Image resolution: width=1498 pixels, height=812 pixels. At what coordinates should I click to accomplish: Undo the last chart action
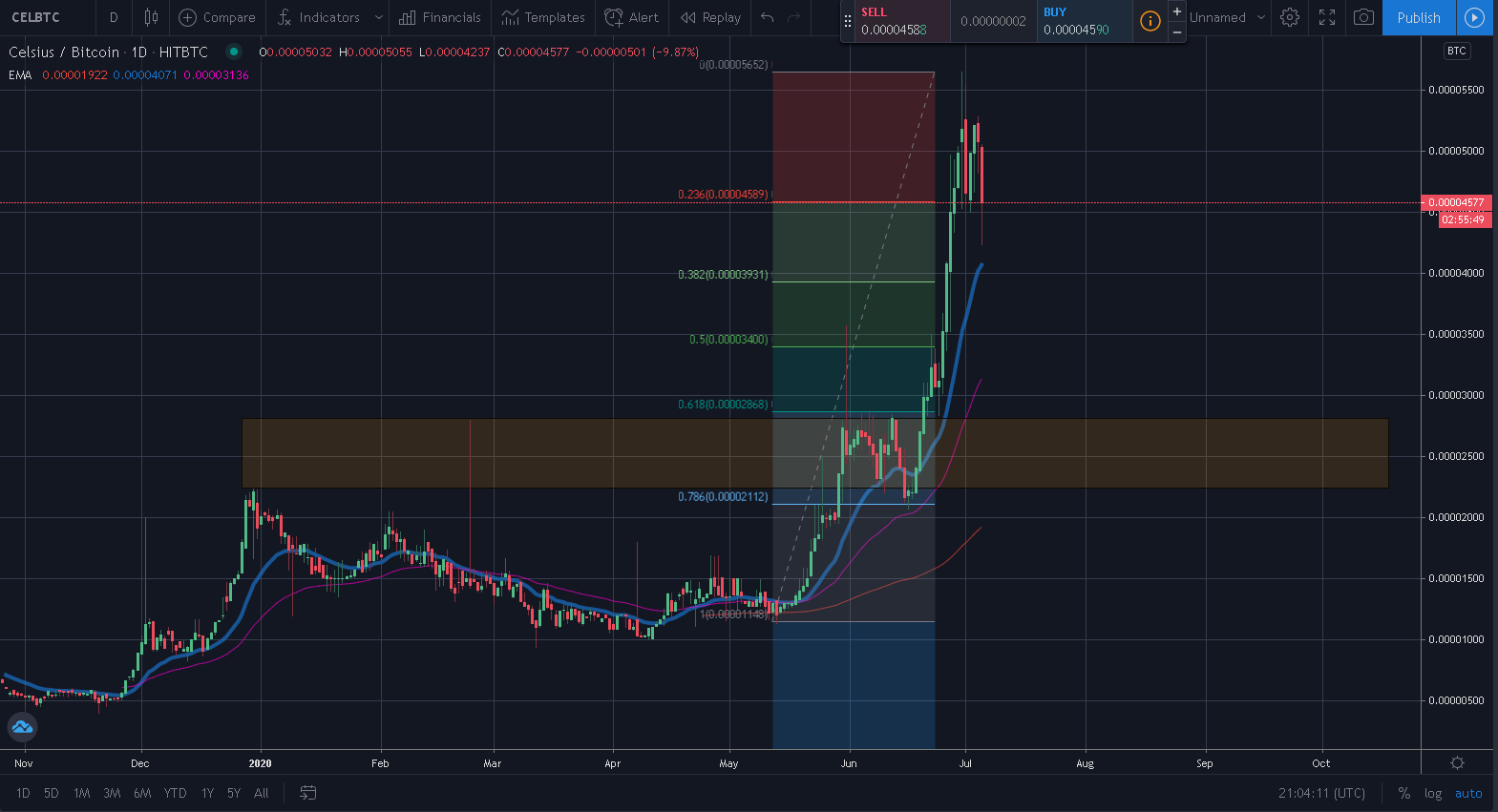click(x=768, y=17)
